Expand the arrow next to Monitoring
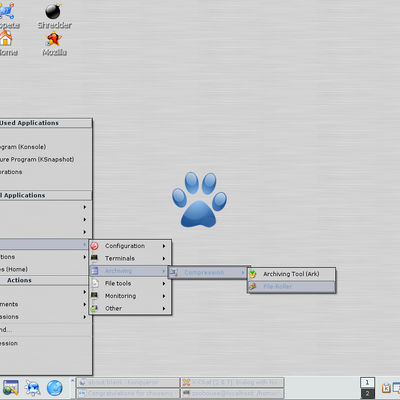 tap(164, 296)
